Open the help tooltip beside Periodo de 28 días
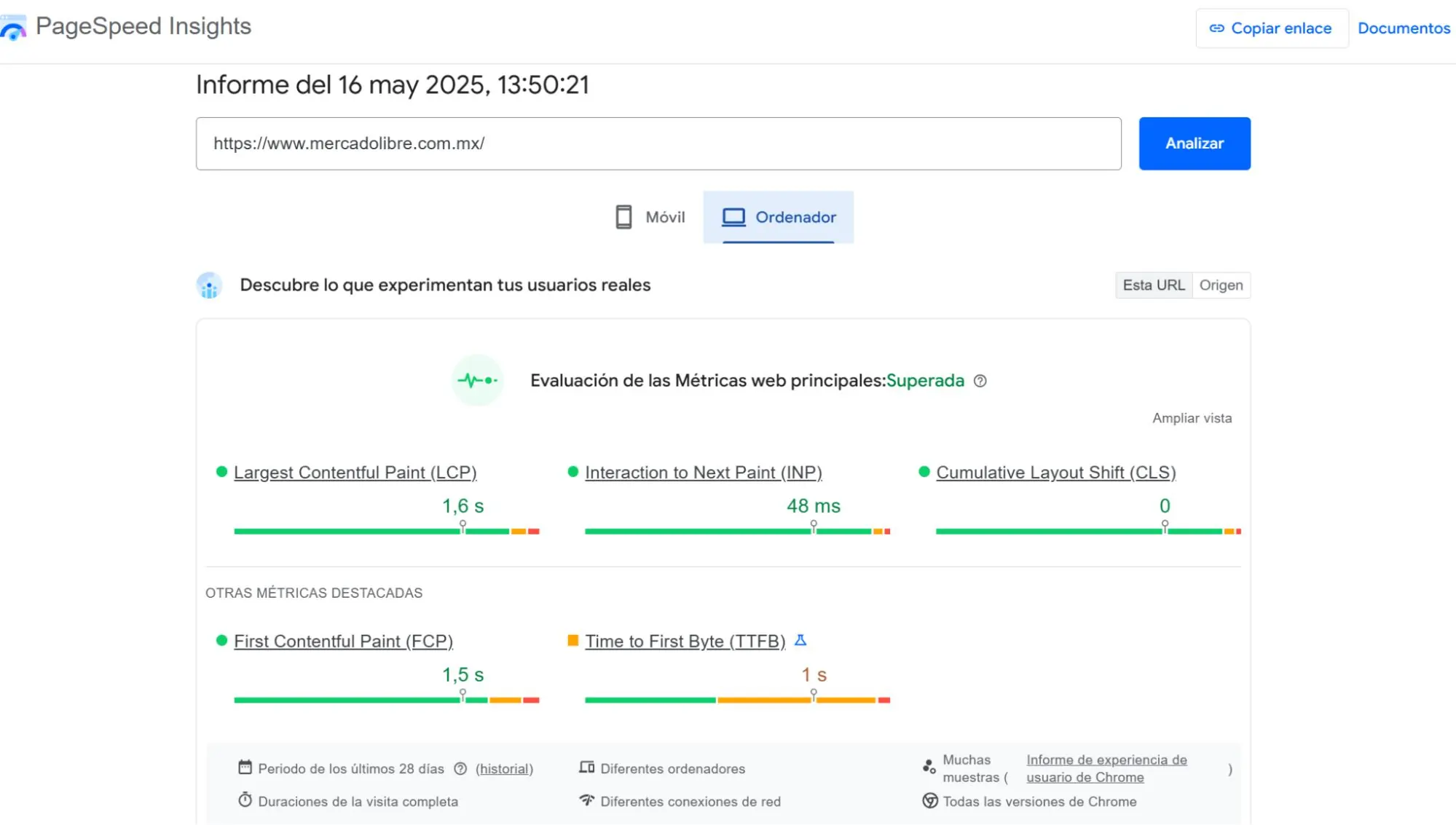The width and height of the screenshot is (1456, 825). (459, 768)
